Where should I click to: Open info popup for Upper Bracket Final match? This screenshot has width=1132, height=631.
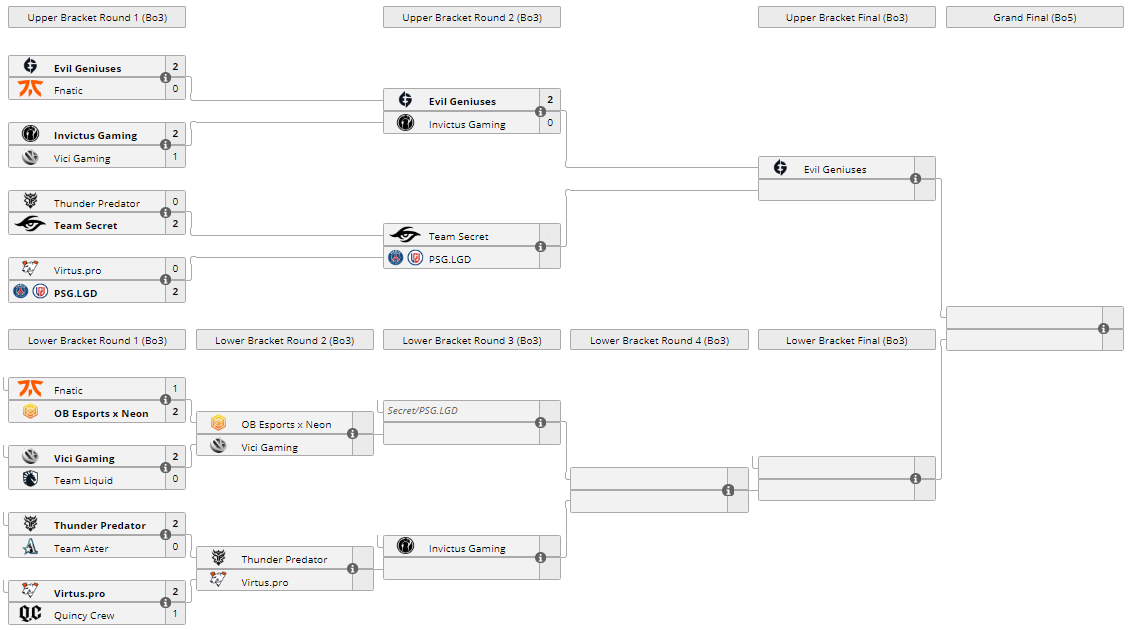[916, 179]
